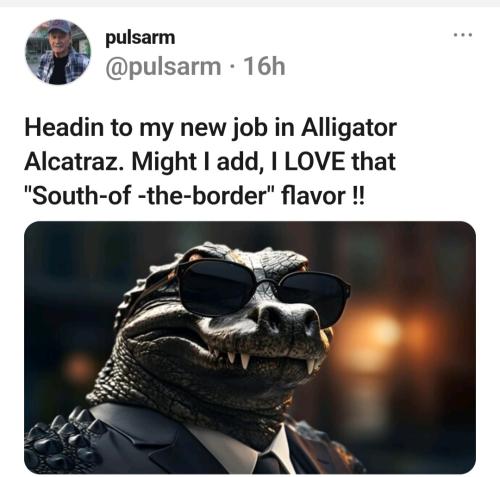Click the word "Headin" in the post

64,128
